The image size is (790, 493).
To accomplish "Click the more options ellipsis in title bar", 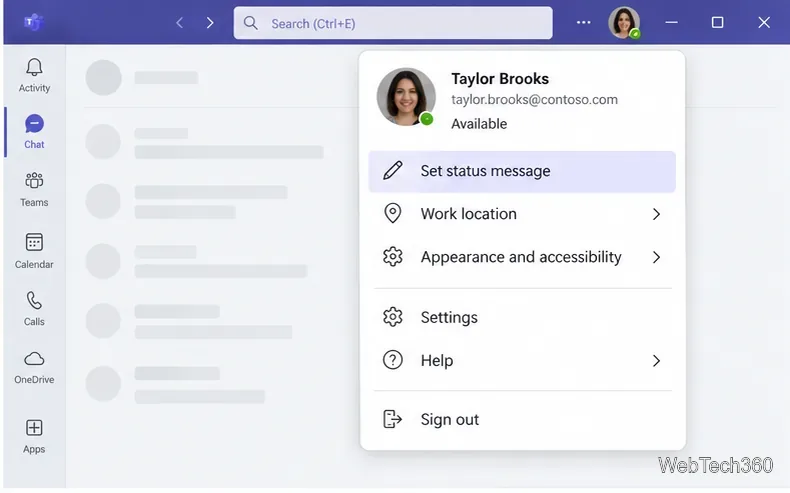I will pyautogui.click(x=583, y=23).
